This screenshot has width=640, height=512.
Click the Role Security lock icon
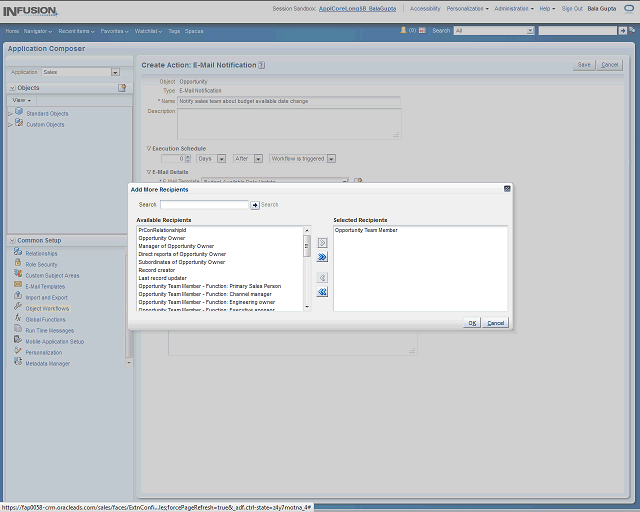click(18, 264)
